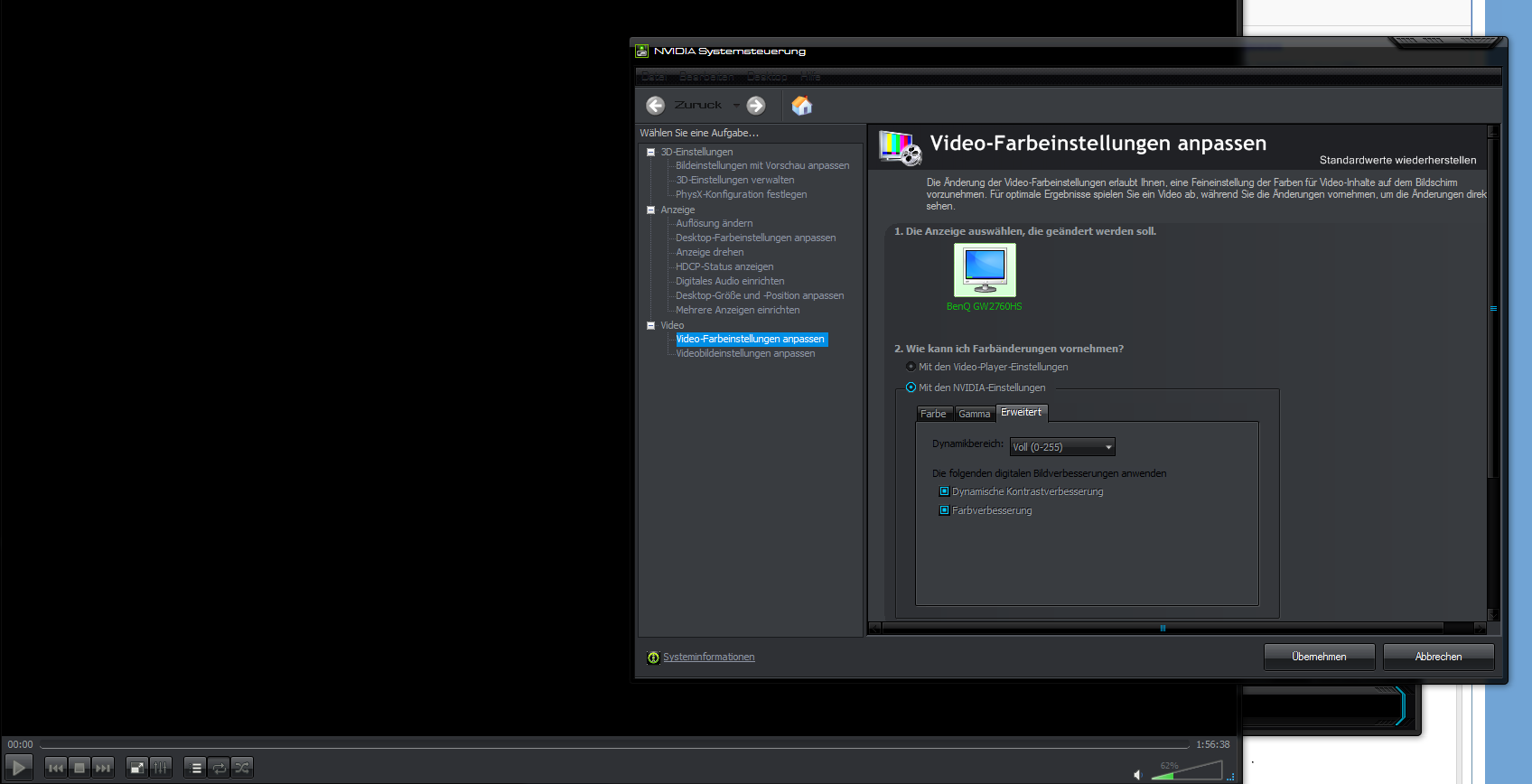Viewport: 1532px width, 784px height.
Task: Click the Systeminformationen icon
Action: pos(653,658)
